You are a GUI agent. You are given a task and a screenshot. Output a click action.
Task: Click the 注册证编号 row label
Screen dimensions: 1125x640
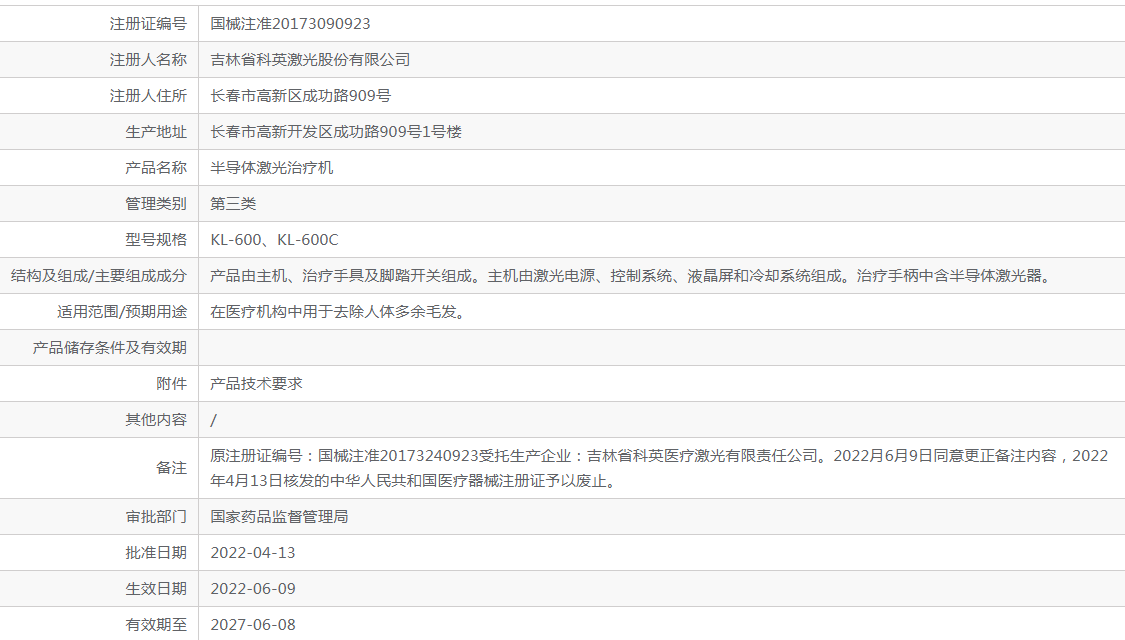pos(148,24)
